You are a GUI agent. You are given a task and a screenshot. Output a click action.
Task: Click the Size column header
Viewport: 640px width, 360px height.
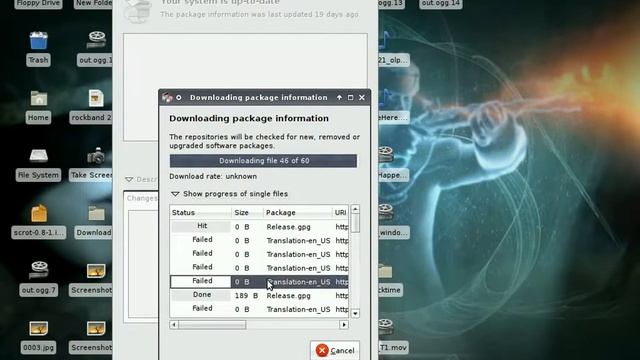(247, 213)
